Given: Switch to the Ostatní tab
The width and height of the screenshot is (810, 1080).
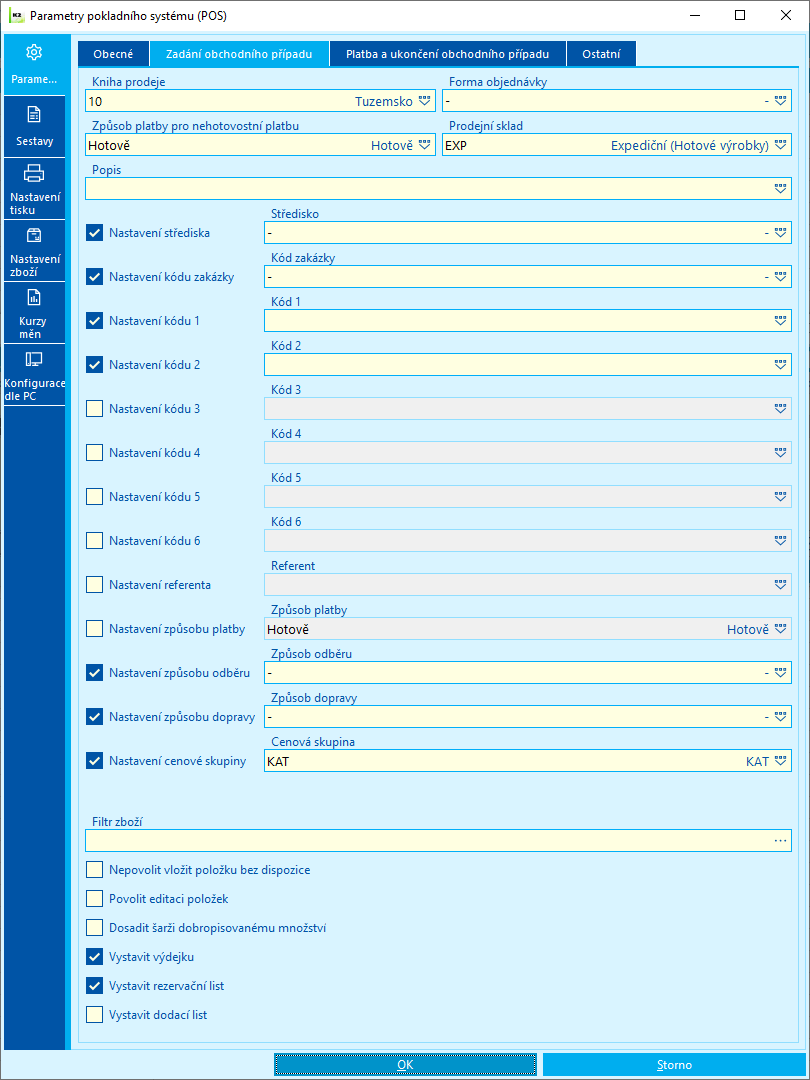Looking at the screenshot, I should click(x=601, y=54).
